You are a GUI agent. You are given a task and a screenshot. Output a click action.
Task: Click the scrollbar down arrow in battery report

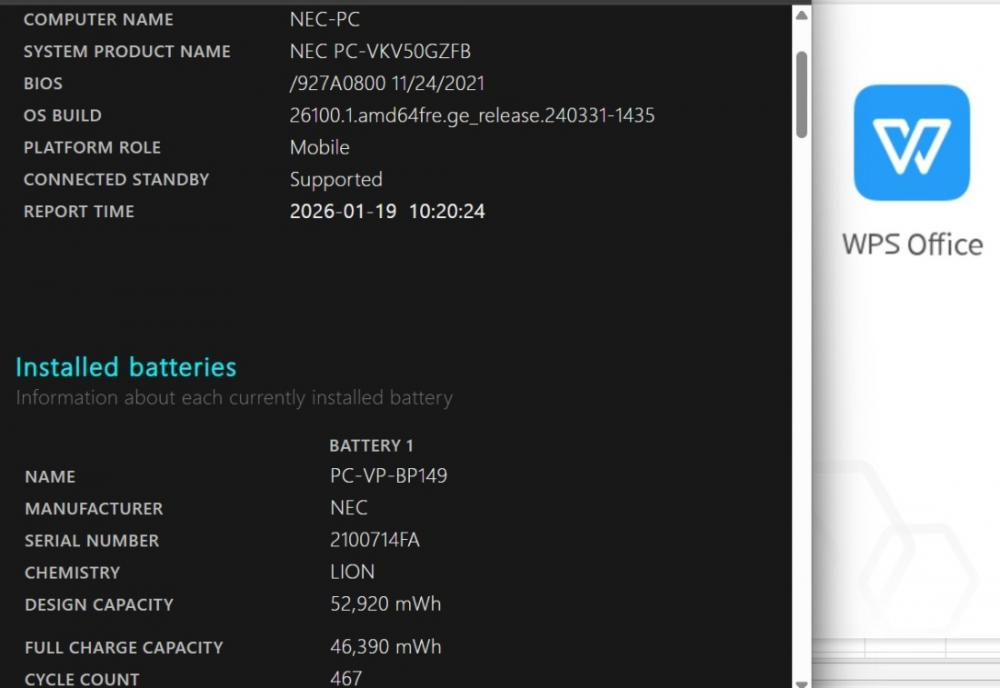pyautogui.click(x=802, y=683)
